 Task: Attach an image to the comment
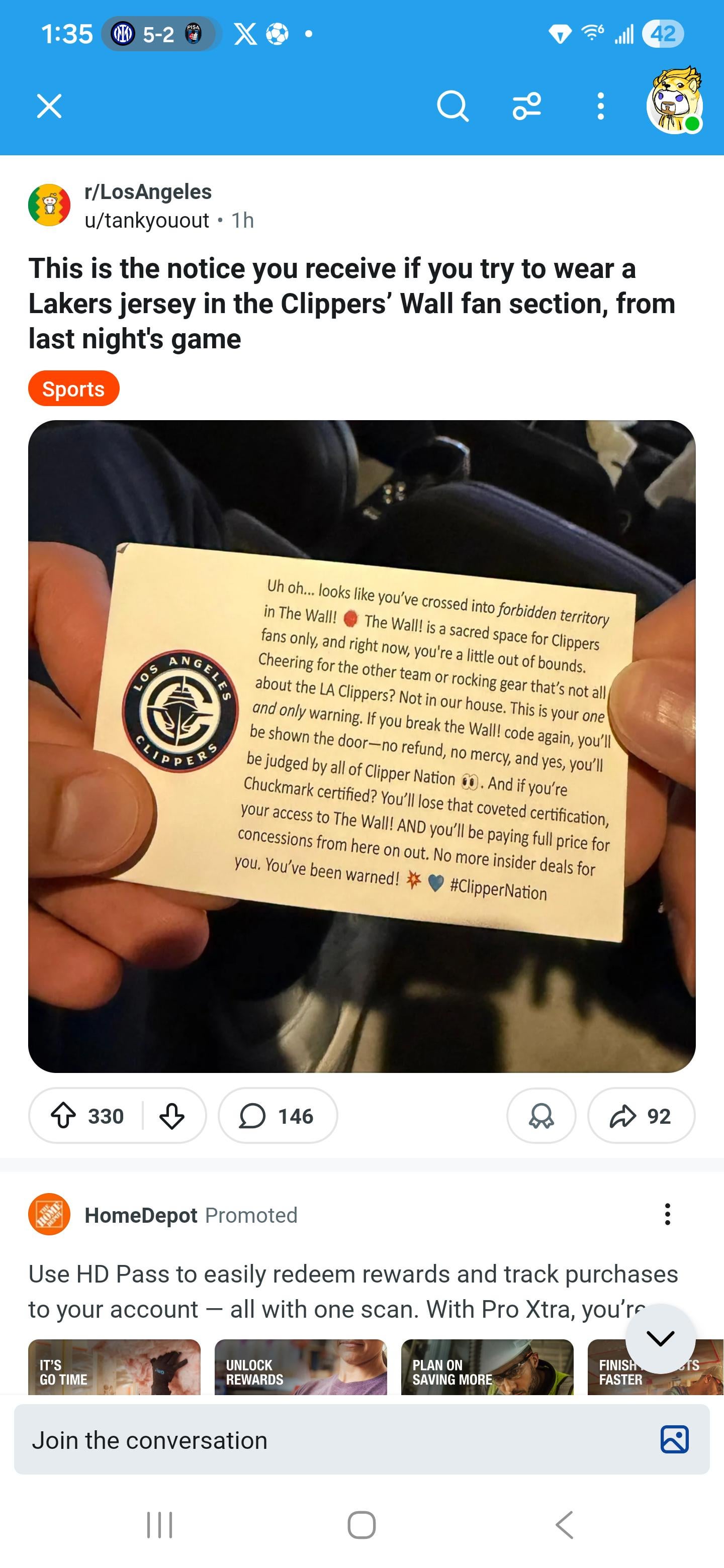coord(674,1439)
